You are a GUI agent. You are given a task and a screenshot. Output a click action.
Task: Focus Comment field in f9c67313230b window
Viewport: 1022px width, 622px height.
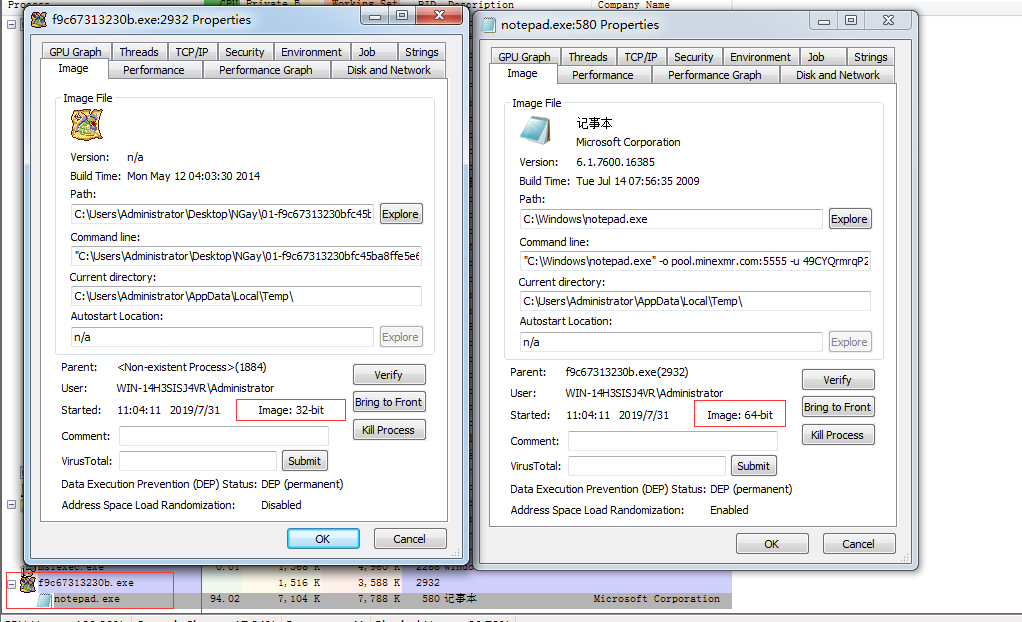click(224, 436)
